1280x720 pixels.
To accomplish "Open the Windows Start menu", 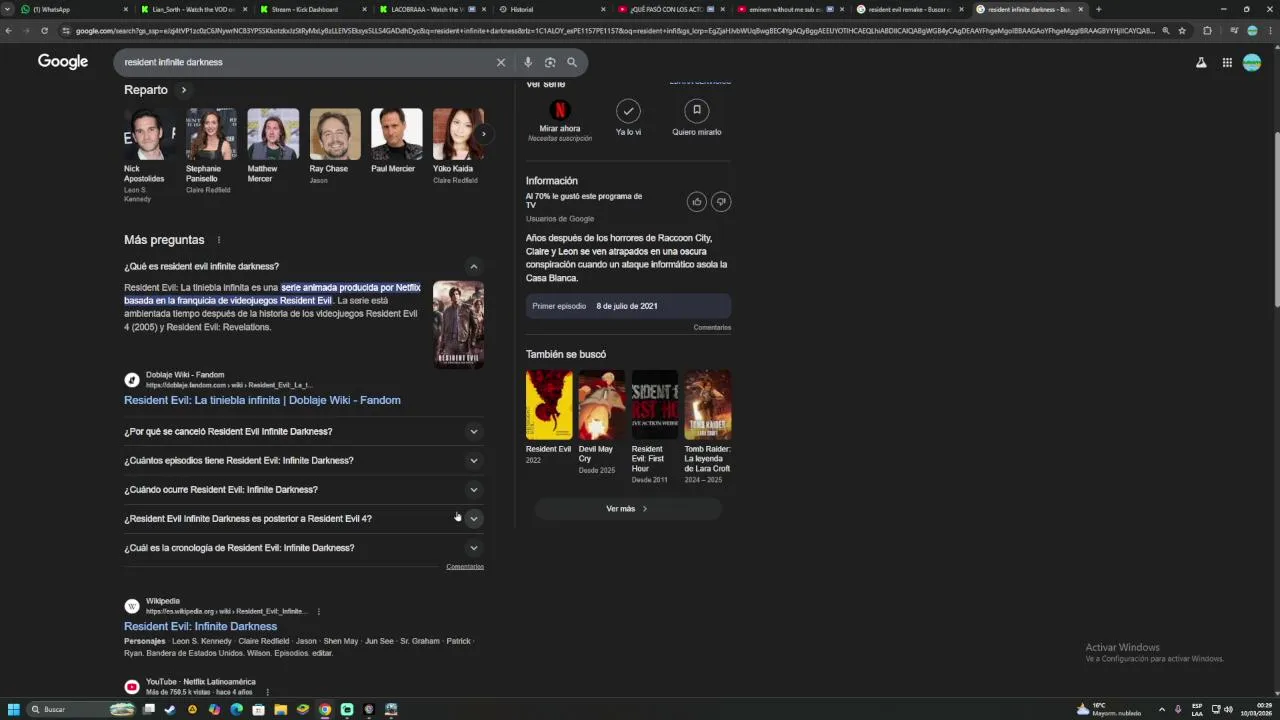I will 14,709.
